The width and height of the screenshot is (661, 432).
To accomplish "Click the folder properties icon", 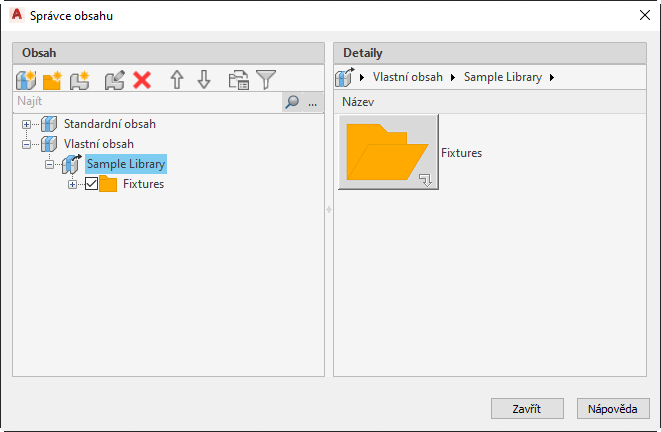I will pos(238,80).
